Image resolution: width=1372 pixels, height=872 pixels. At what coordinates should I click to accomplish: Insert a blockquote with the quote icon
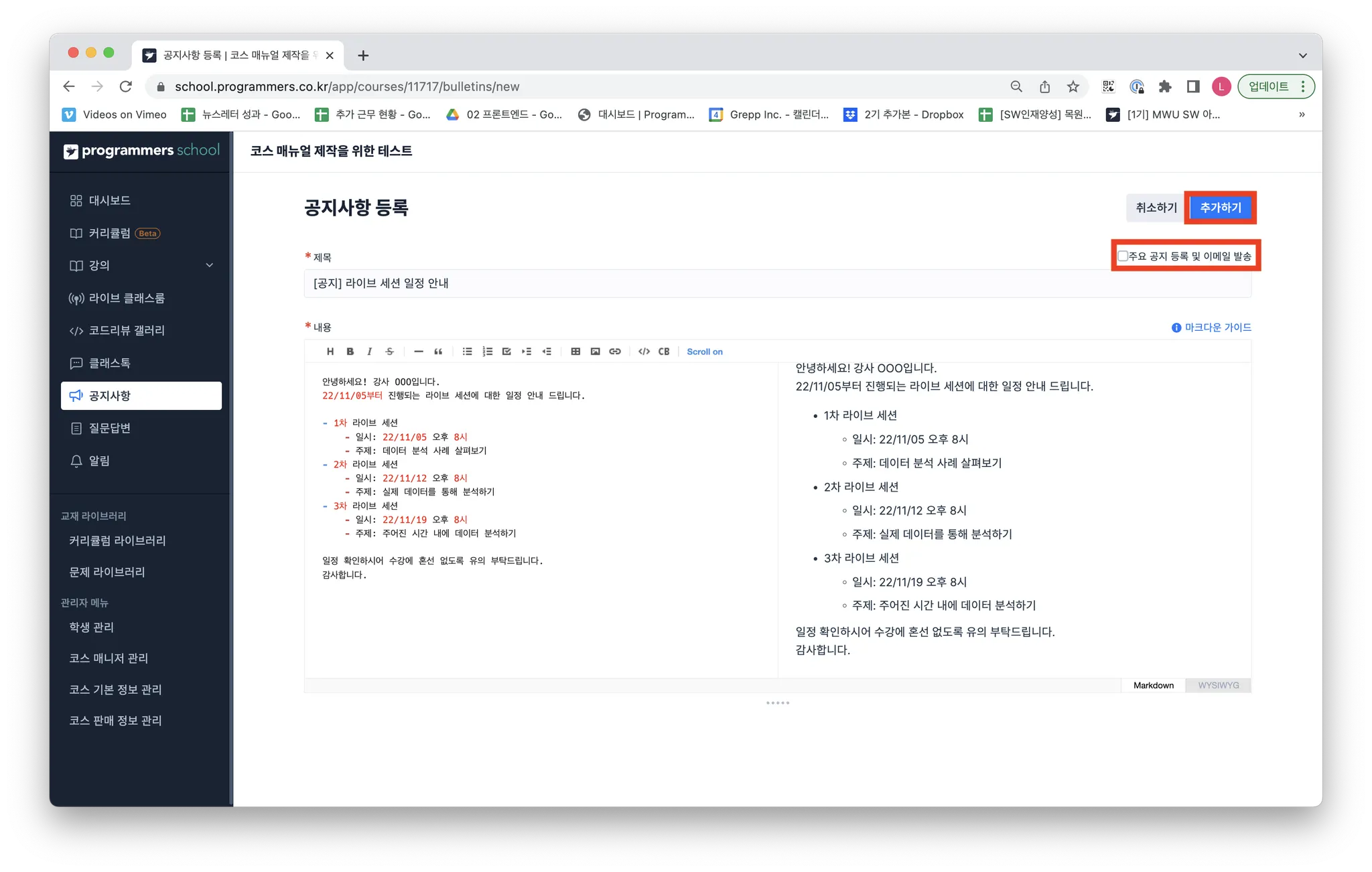[438, 352]
